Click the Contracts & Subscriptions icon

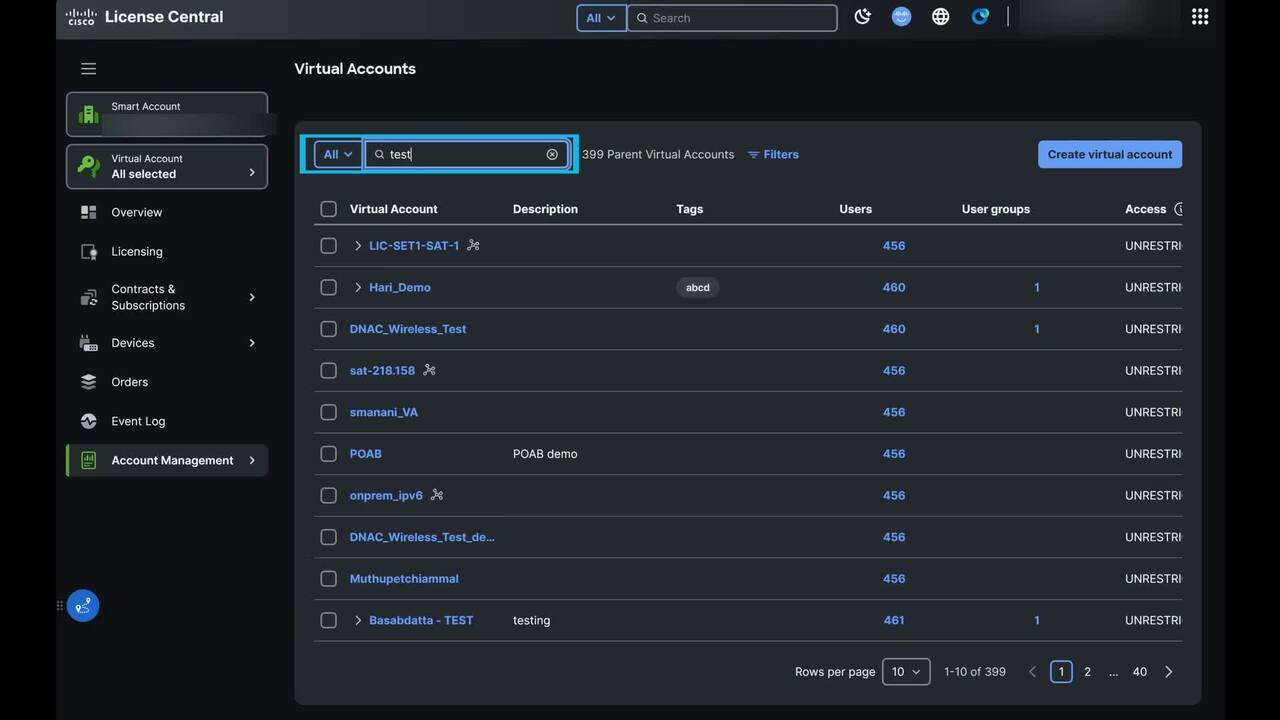tap(89, 297)
